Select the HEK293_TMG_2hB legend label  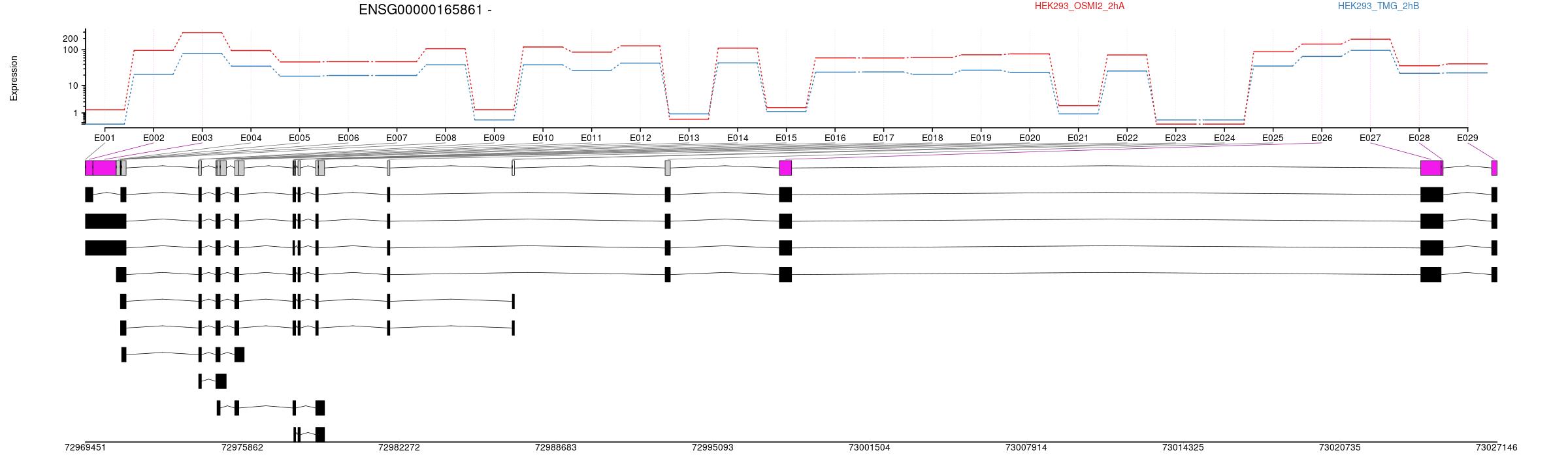(1379, 6)
